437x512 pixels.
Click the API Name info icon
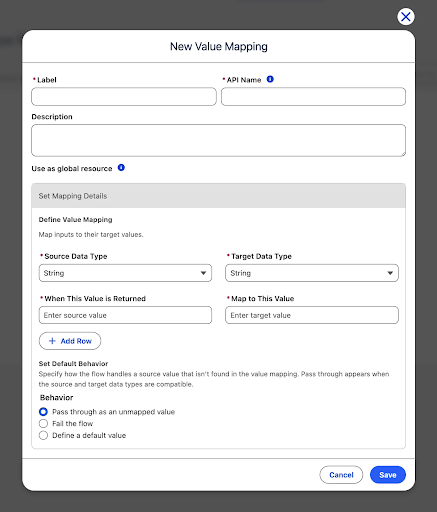click(x=270, y=79)
